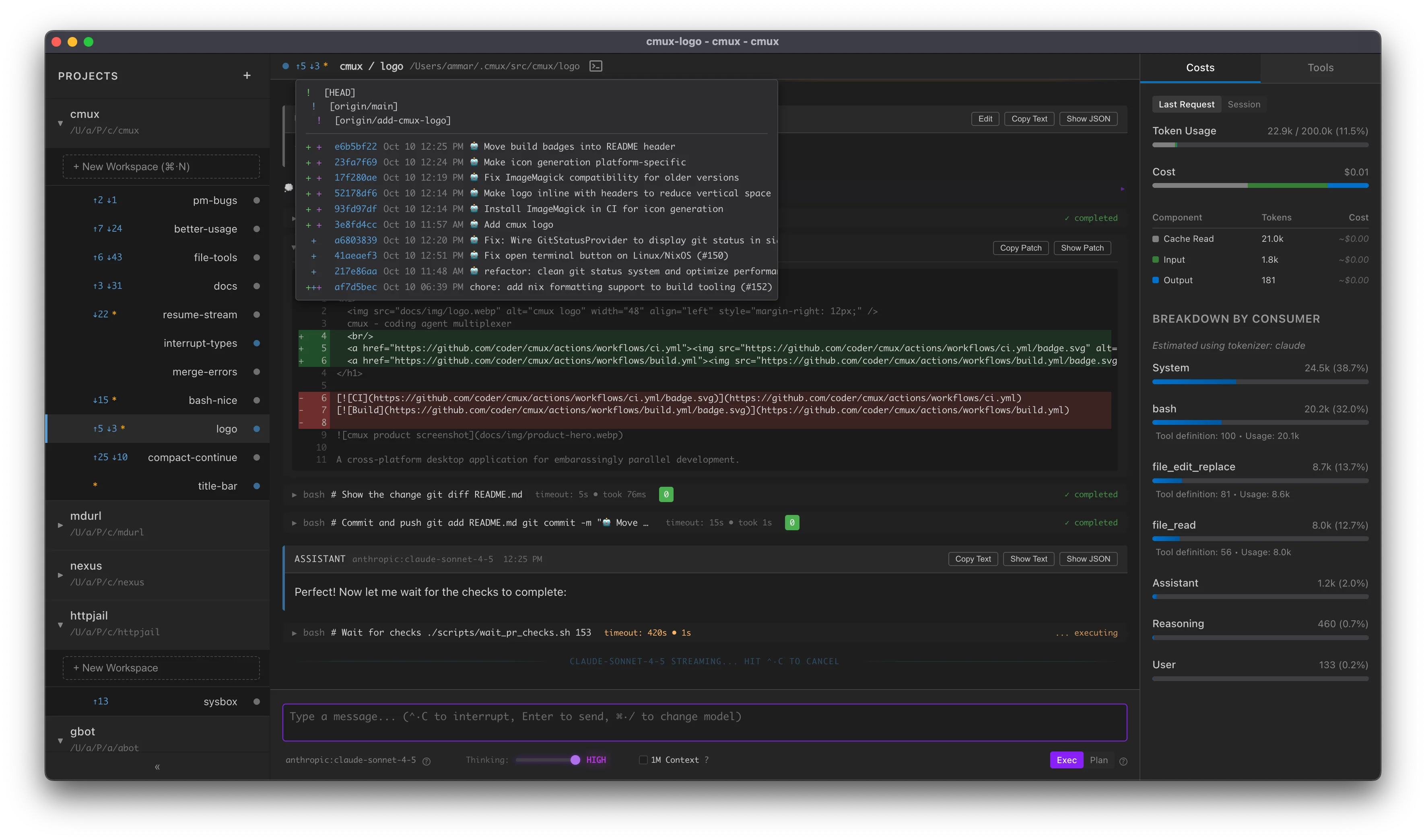Enable the 1M Context checkbox

click(643, 760)
